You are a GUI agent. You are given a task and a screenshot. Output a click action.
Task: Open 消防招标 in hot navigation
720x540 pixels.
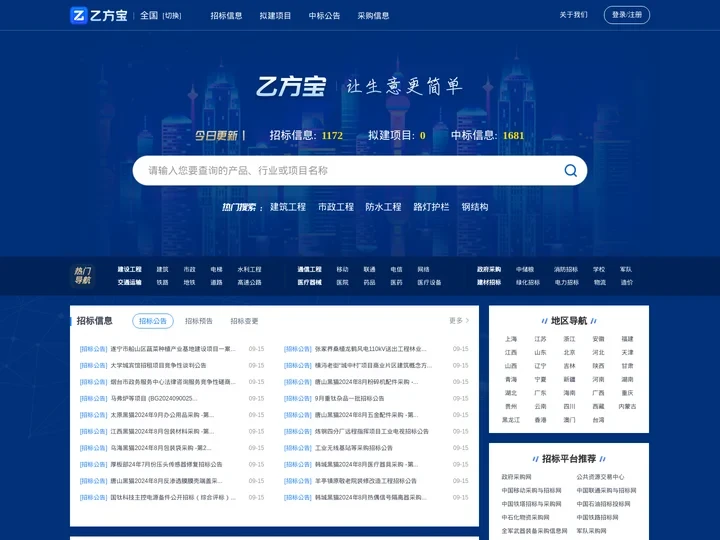(566, 270)
